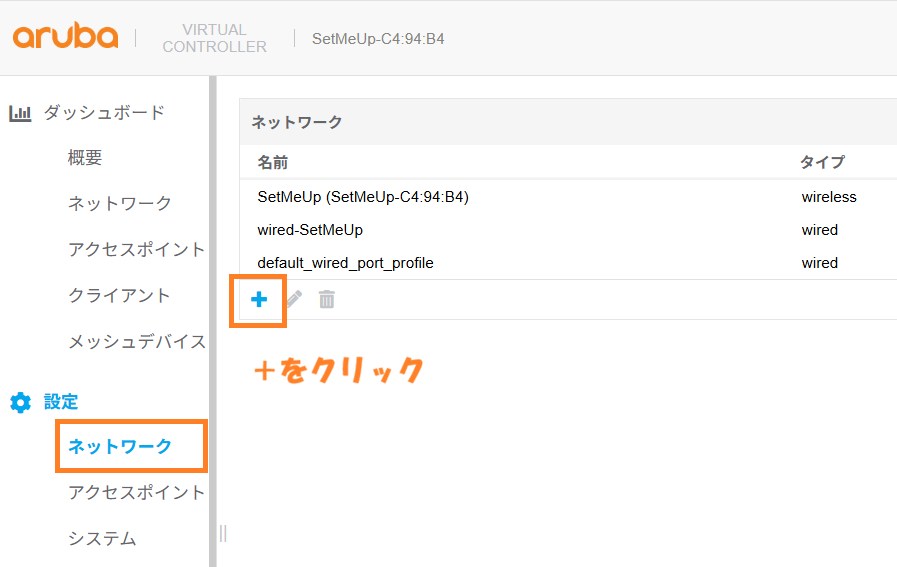Image resolution: width=897 pixels, height=567 pixels.
Task: Collapse the sidebar using divider handle
Action: point(222,533)
